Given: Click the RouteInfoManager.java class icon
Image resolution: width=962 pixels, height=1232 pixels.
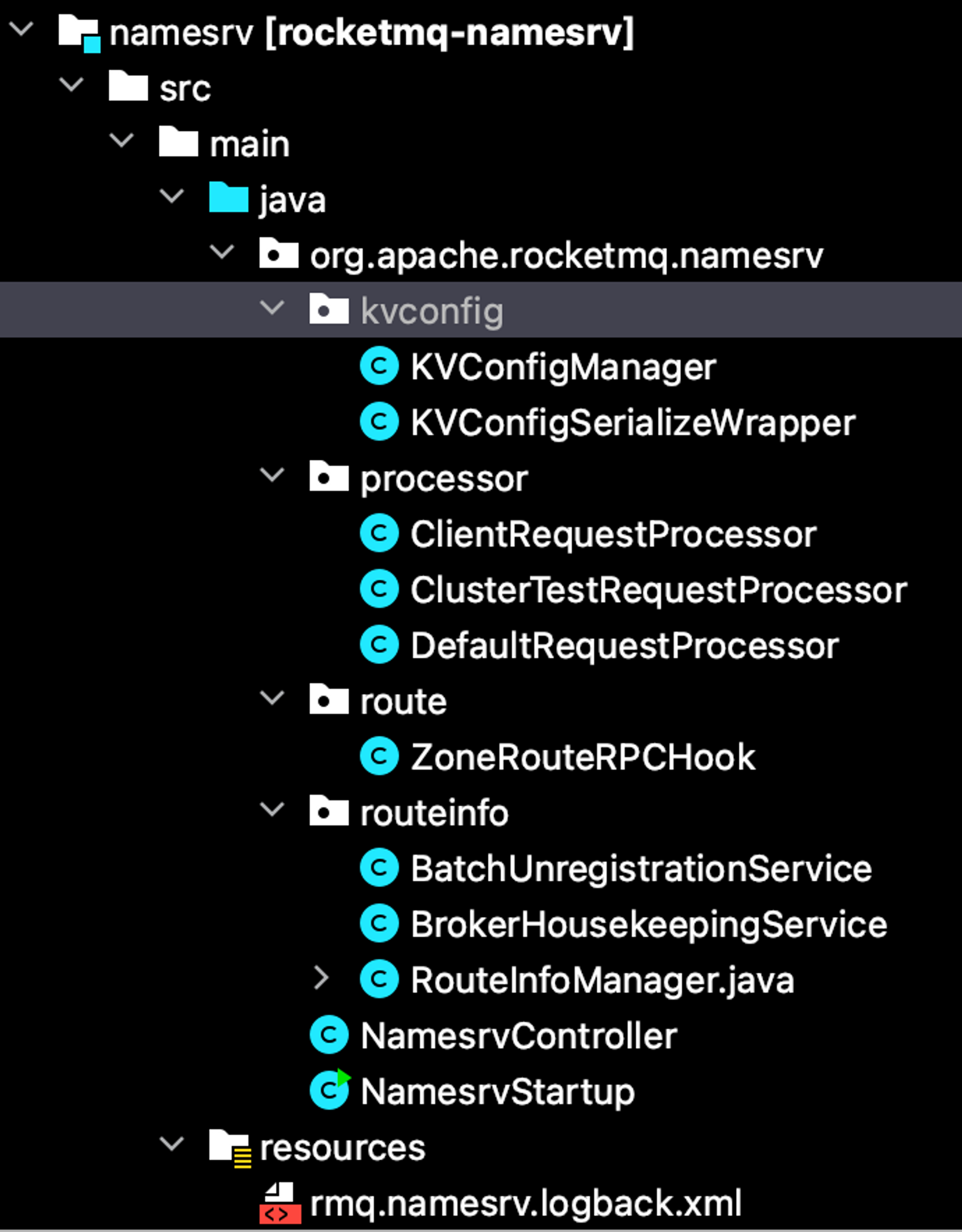Looking at the screenshot, I should [x=379, y=979].
